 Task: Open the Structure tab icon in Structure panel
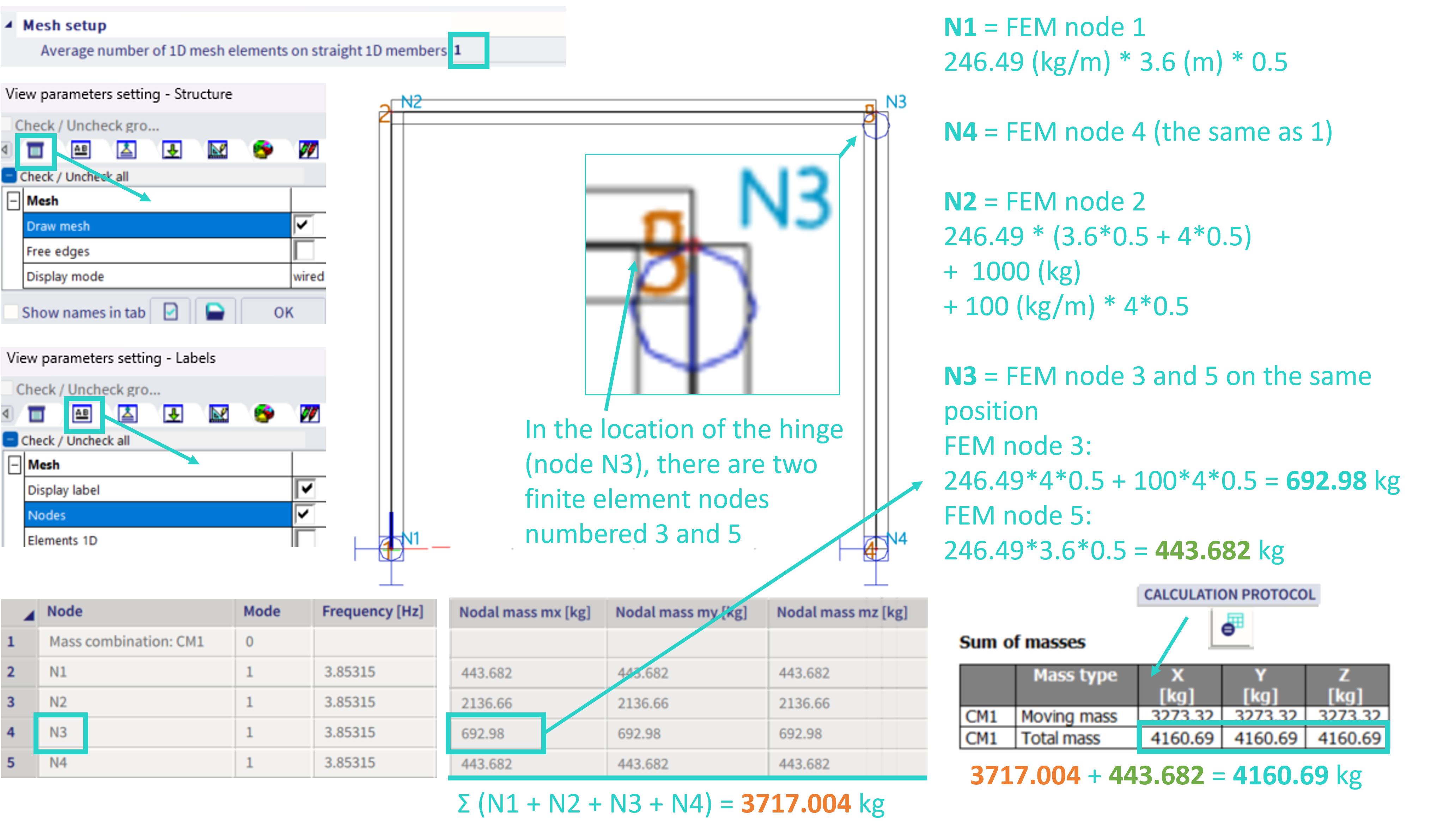coord(35,151)
